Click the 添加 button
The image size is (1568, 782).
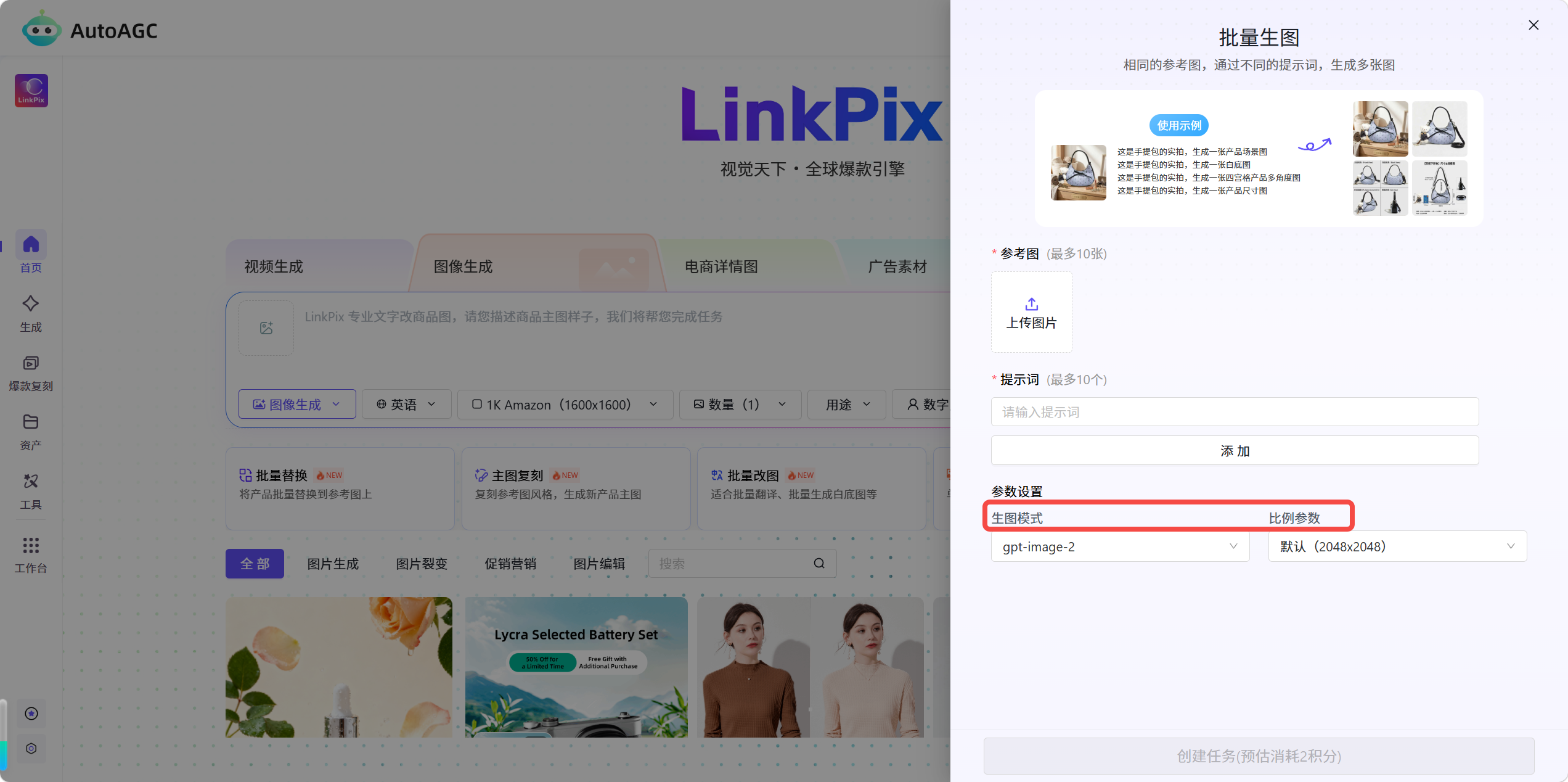point(1235,451)
